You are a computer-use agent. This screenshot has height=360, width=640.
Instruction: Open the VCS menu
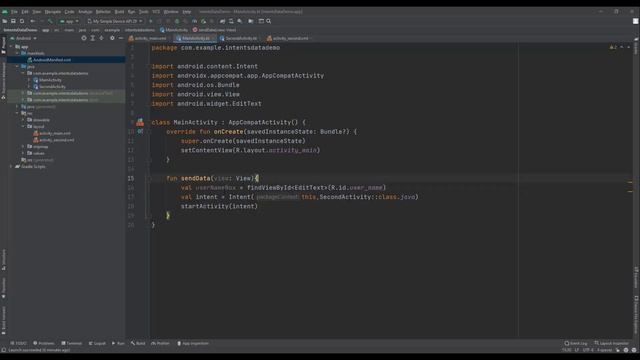click(156, 12)
